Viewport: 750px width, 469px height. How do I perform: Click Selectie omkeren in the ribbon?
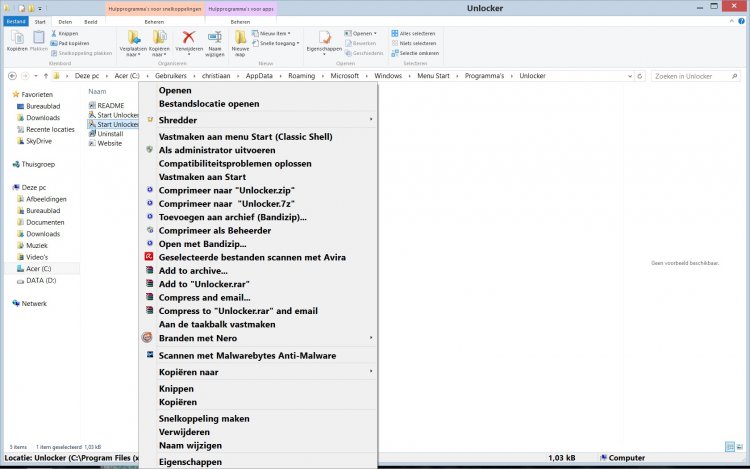tap(417, 53)
